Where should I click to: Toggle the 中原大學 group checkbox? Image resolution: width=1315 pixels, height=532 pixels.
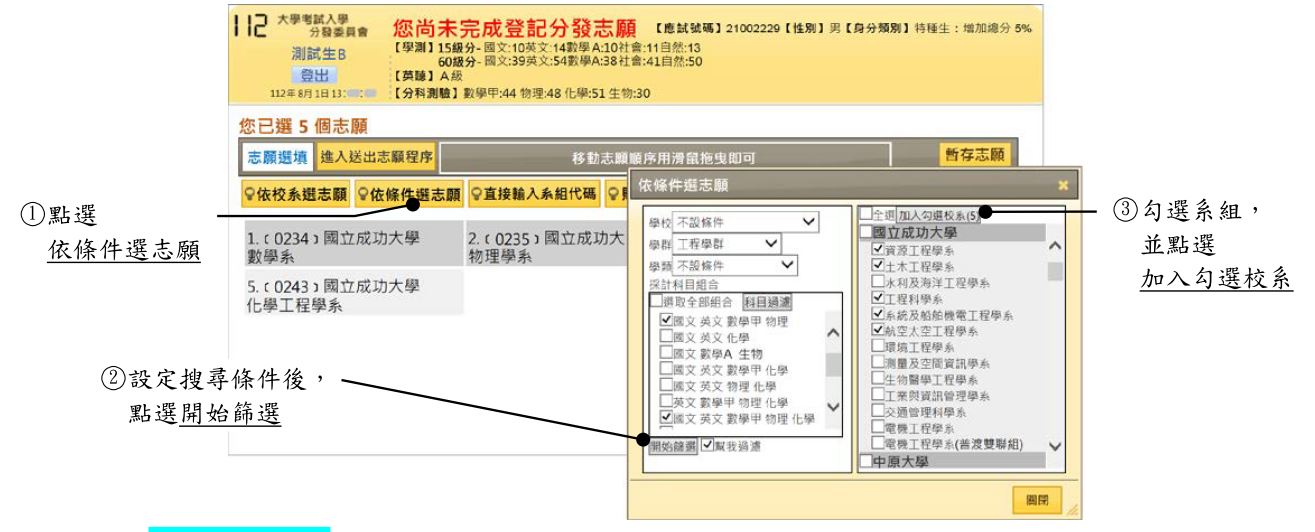tap(866, 460)
